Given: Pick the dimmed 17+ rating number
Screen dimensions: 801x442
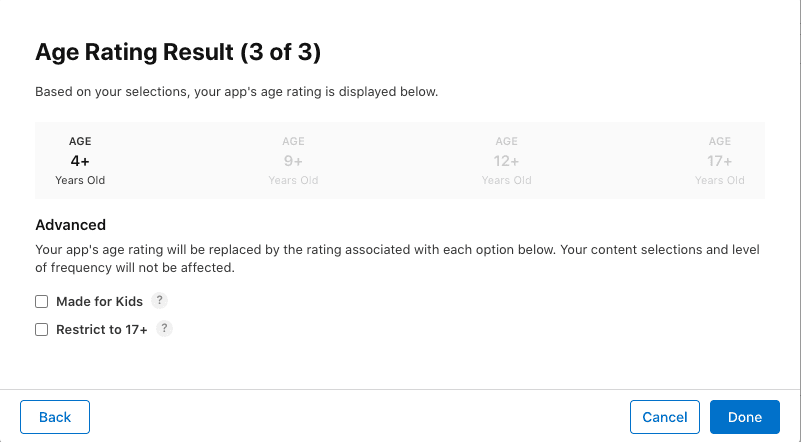Looking at the screenshot, I should [x=720, y=160].
